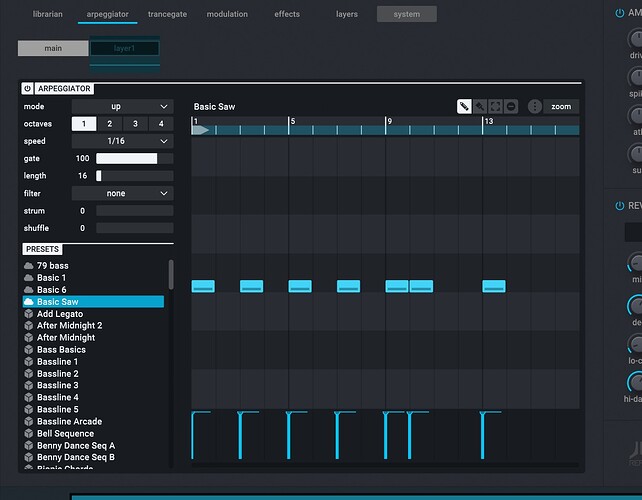
Task: Set octaves to 3
Action: pyautogui.click(x=135, y=124)
